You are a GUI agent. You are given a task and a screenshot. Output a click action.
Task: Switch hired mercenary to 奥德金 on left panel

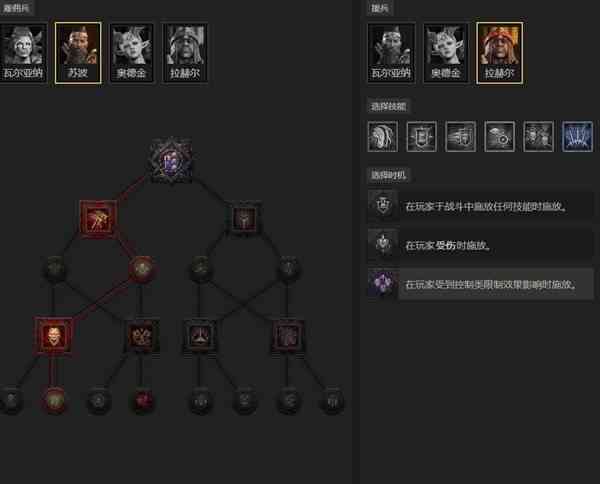(x=132, y=53)
